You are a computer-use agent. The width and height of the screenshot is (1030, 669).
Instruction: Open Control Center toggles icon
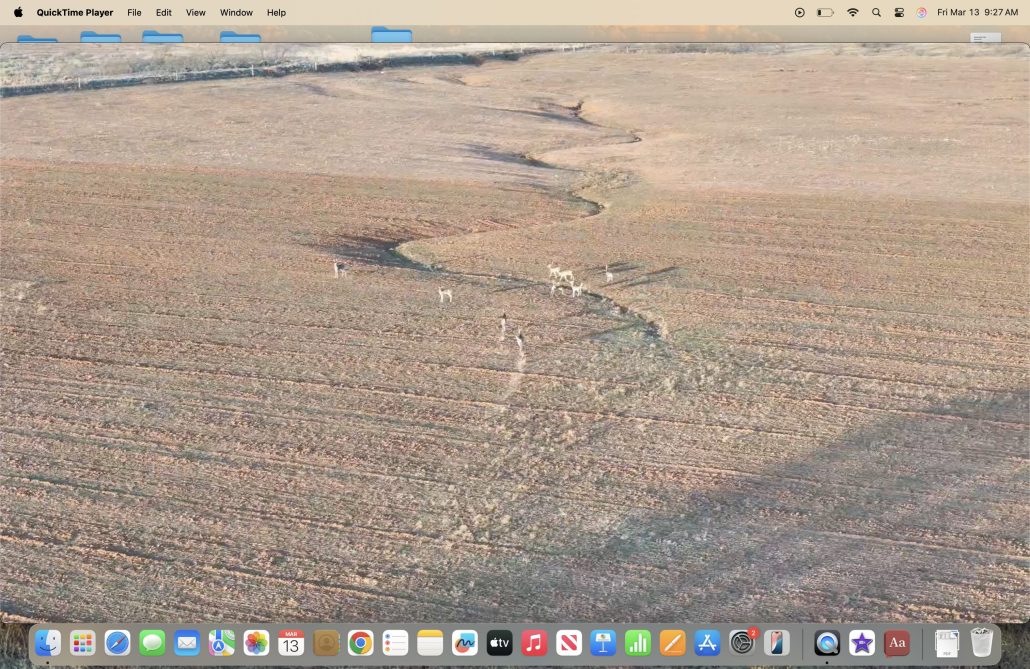tap(899, 13)
